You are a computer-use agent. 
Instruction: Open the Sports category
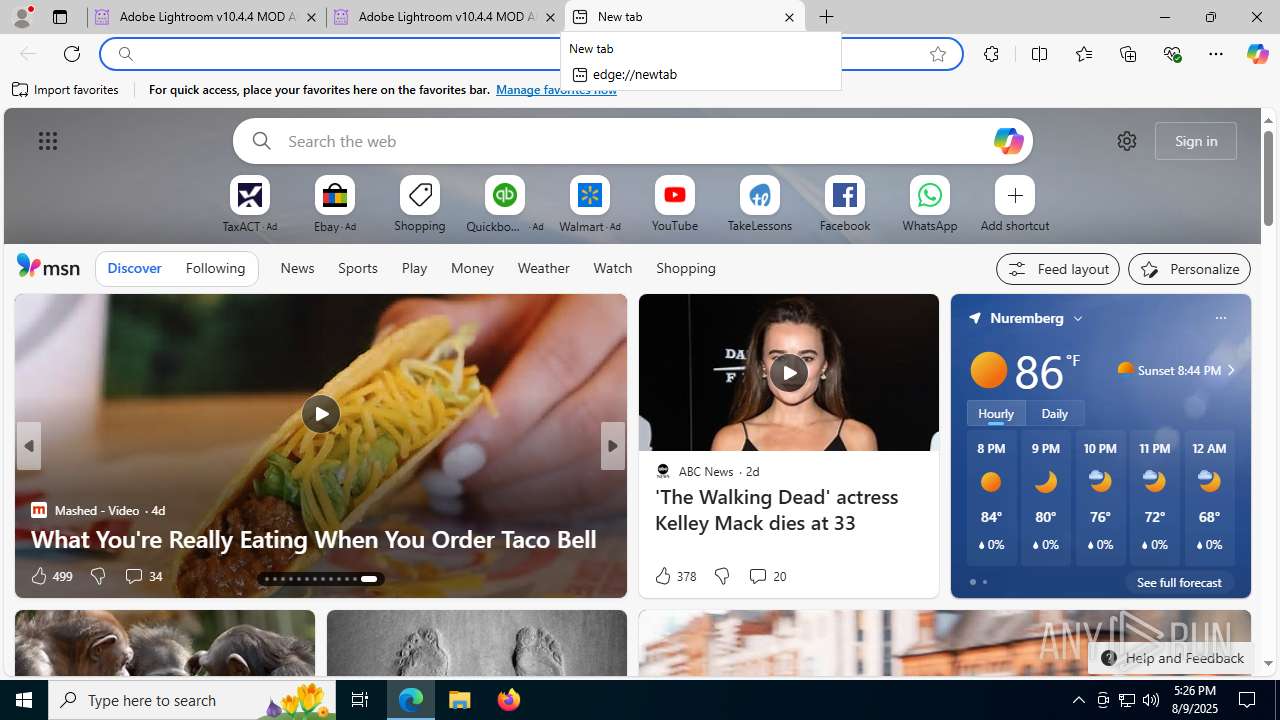point(358,268)
